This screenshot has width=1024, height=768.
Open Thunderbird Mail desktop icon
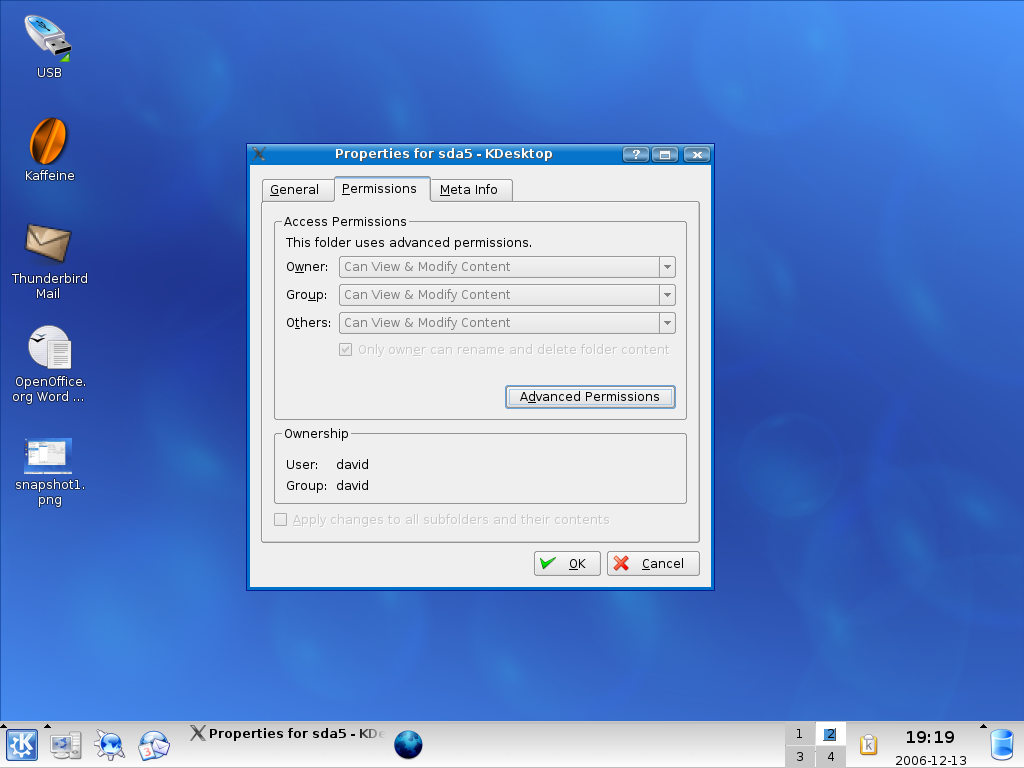click(x=48, y=244)
